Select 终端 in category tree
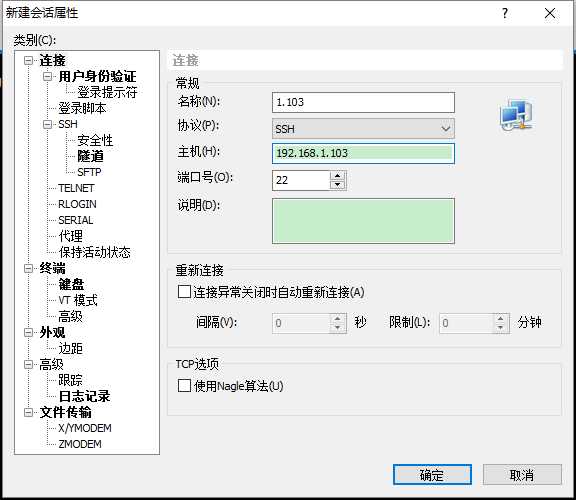Viewport: 576px width, 500px height. [x=52, y=268]
